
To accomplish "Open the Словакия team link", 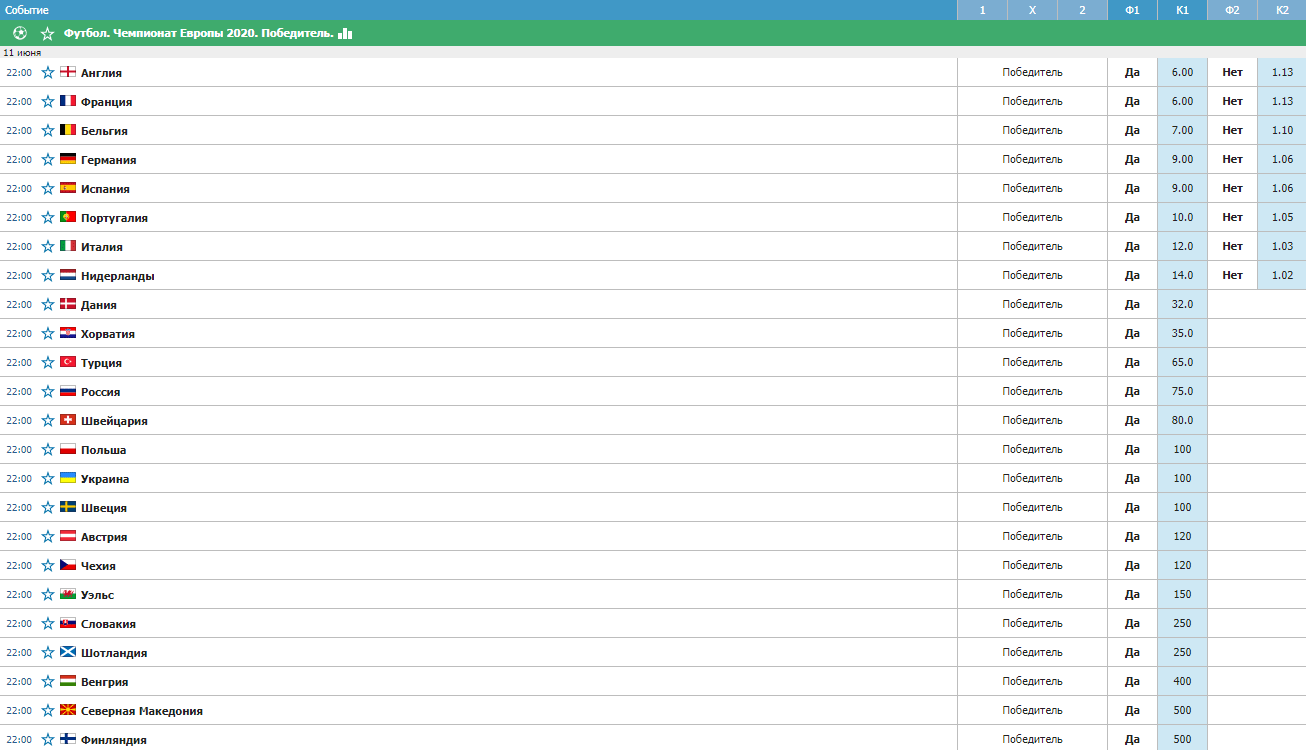I will point(108,624).
